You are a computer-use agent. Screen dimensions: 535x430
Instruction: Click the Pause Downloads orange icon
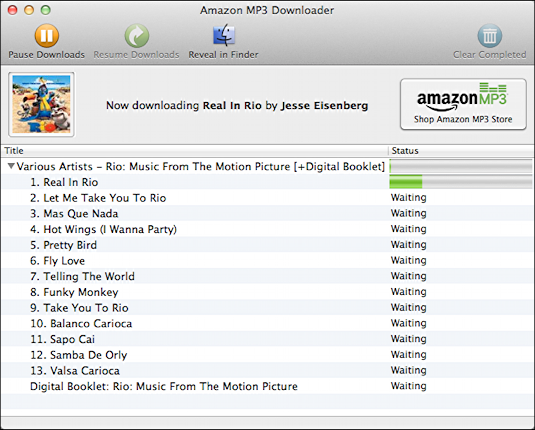coord(47,35)
